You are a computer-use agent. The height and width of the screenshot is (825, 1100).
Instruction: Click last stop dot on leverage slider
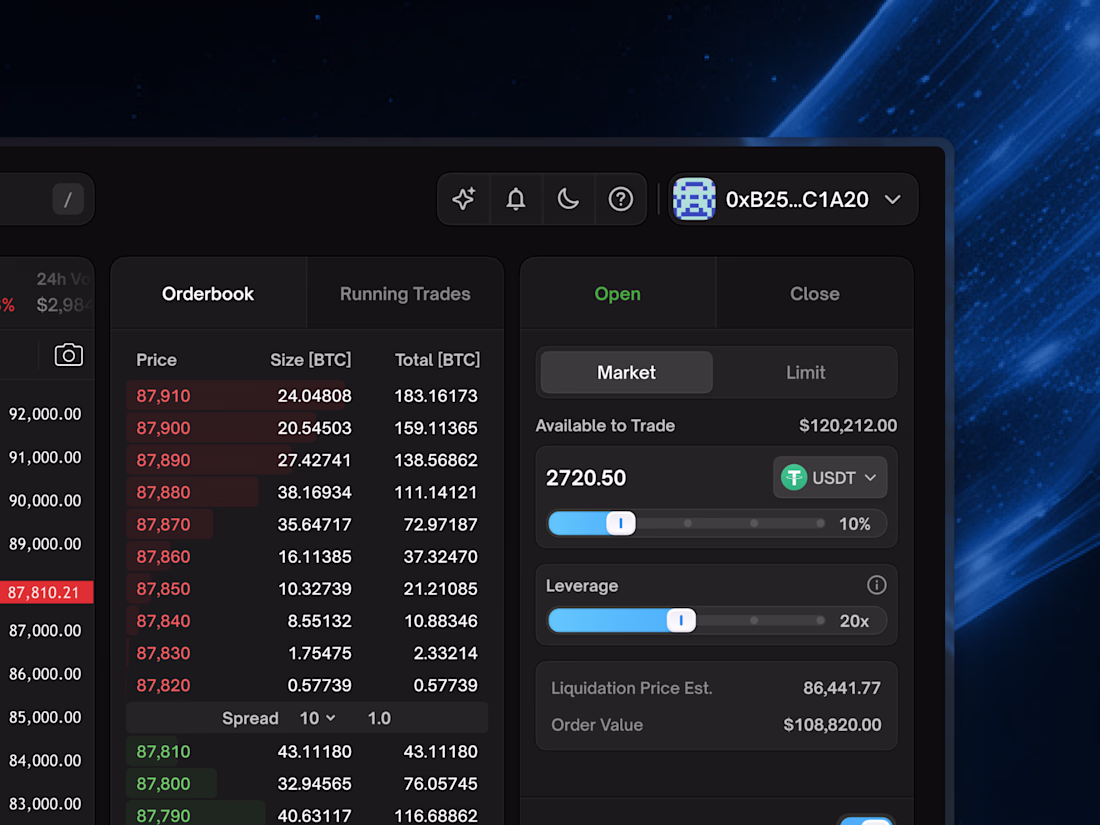click(x=820, y=620)
